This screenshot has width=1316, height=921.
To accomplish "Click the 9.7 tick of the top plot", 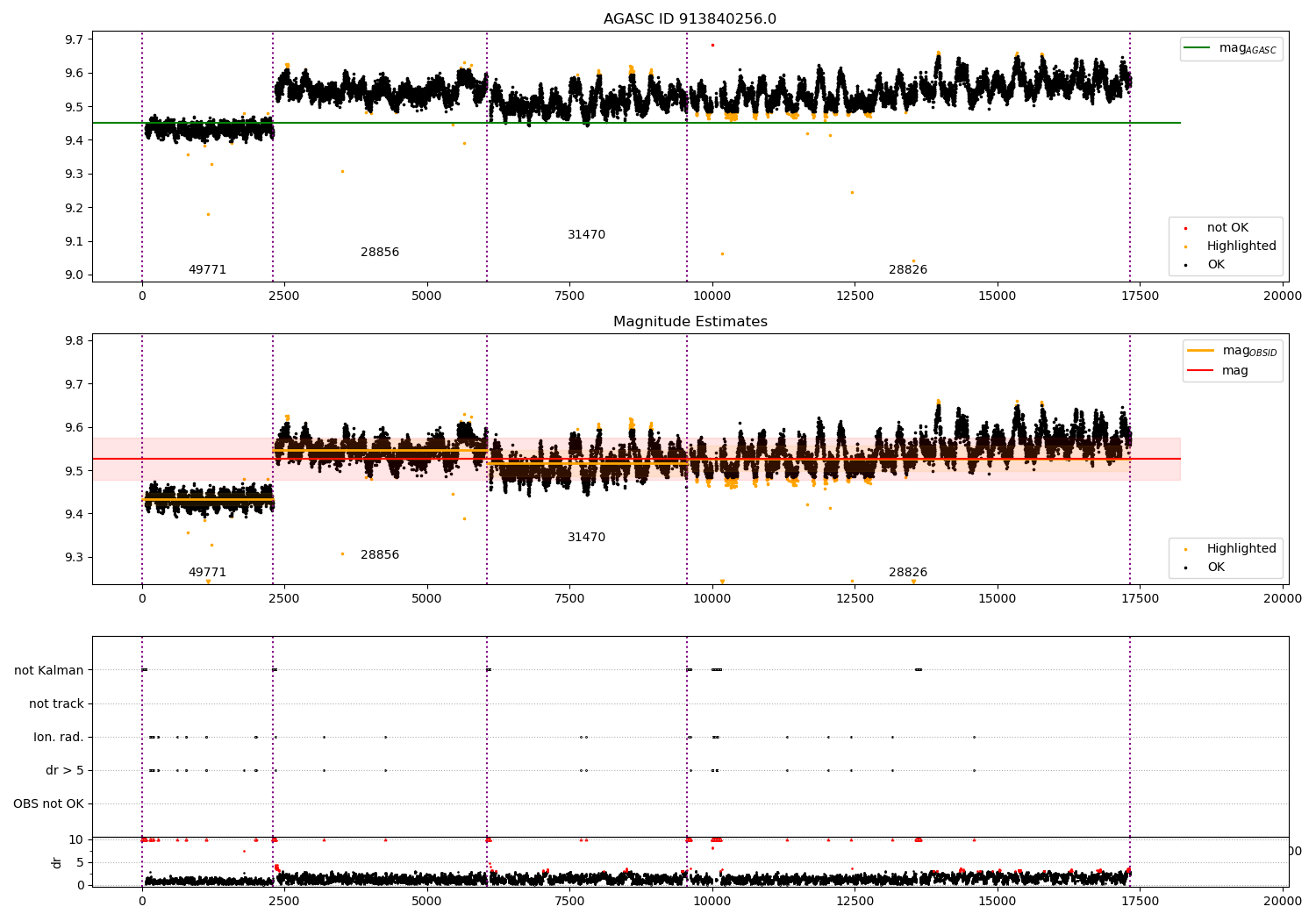I will tap(75, 39).
